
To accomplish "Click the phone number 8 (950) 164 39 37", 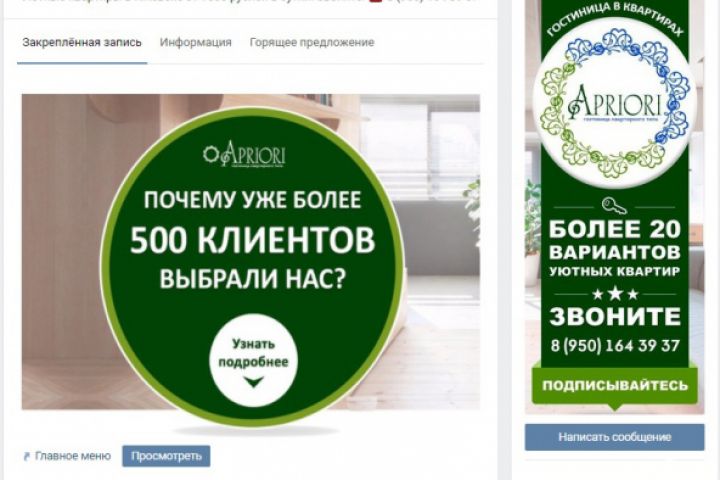I will (615, 345).
